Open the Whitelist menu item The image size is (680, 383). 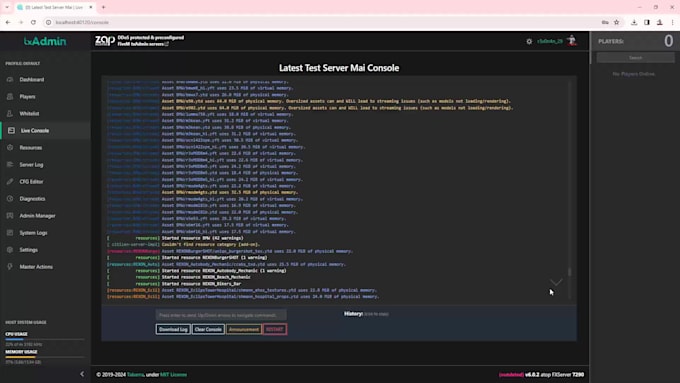[x=29, y=114]
